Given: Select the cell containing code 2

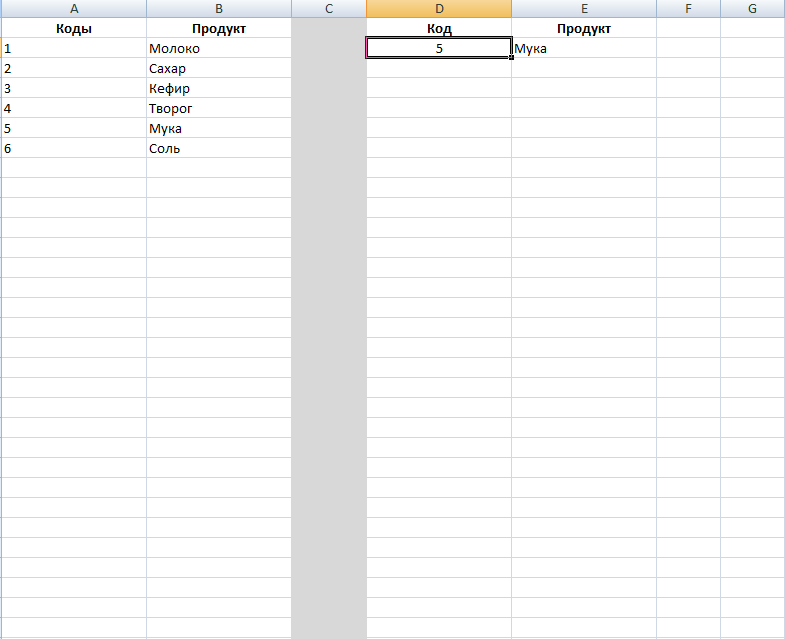Looking at the screenshot, I should (74, 68).
